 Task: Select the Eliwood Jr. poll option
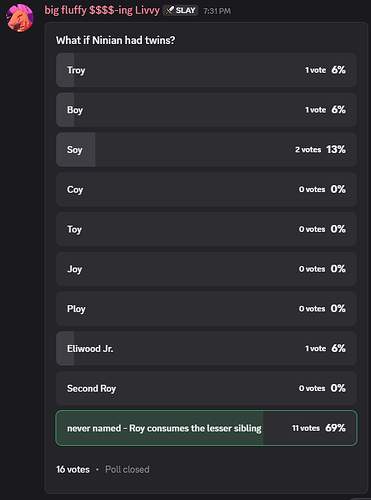[206, 348]
